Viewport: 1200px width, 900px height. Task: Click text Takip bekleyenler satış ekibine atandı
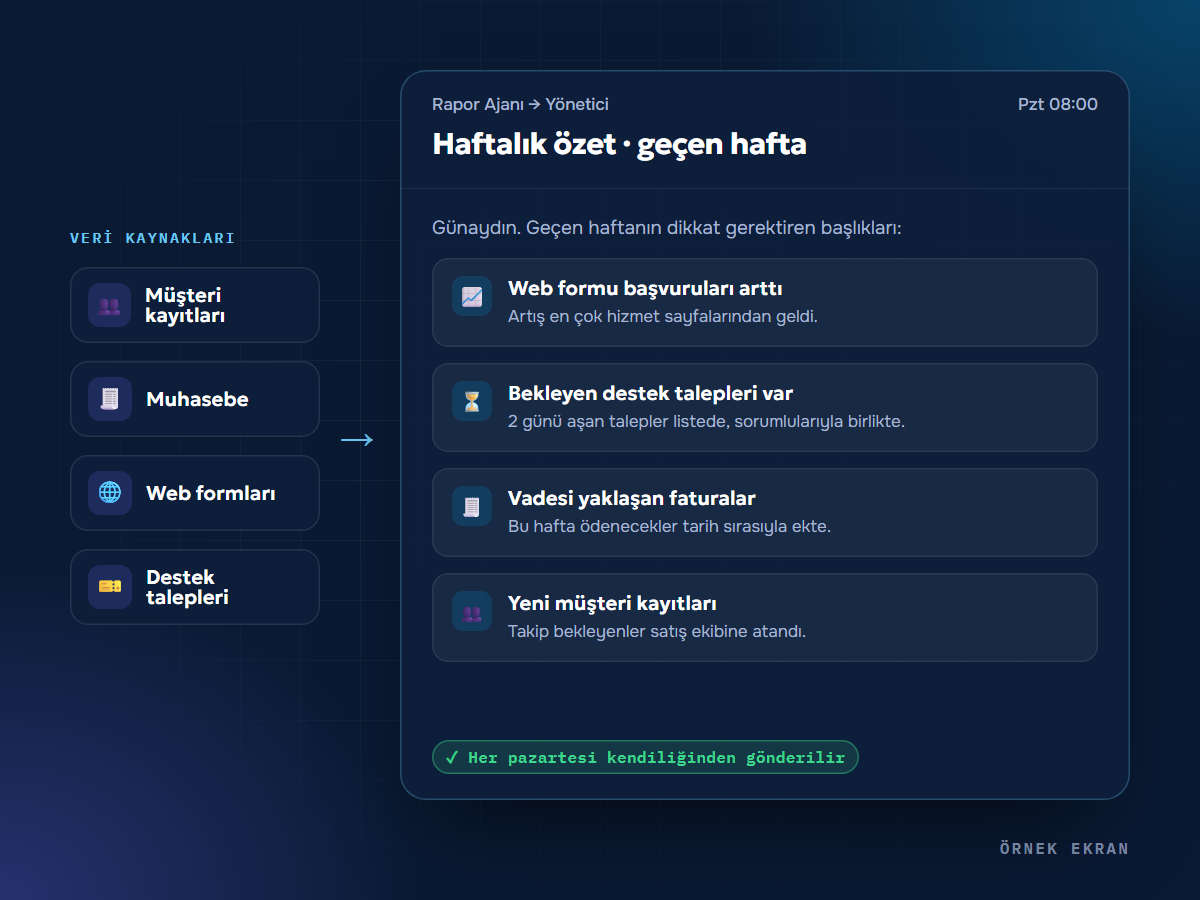click(657, 631)
